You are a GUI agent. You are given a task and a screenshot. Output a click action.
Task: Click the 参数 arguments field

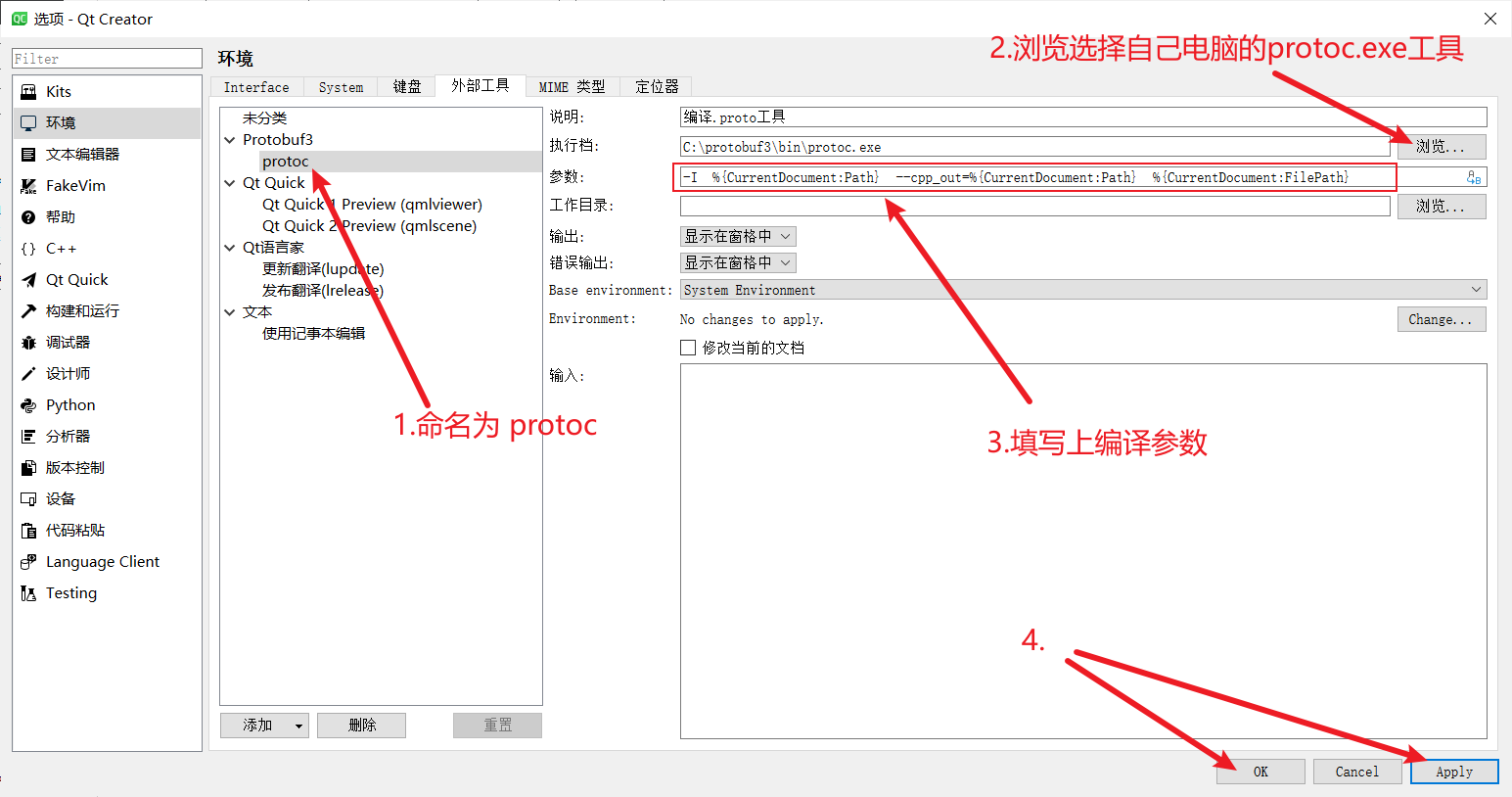pos(1083,177)
